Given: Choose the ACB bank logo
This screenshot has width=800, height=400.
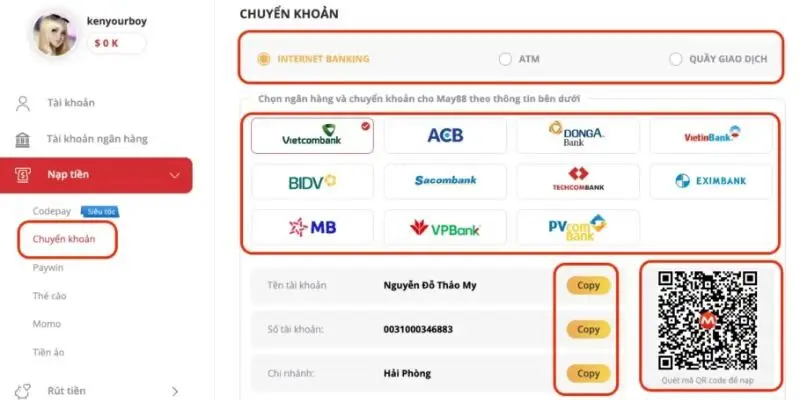Looking at the screenshot, I should [x=445, y=135].
